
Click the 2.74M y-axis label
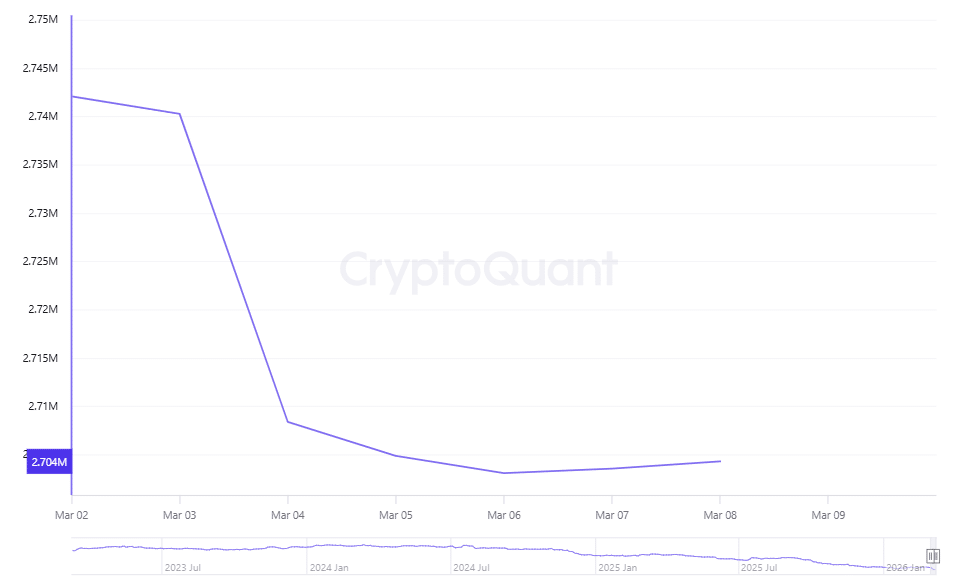[45, 117]
